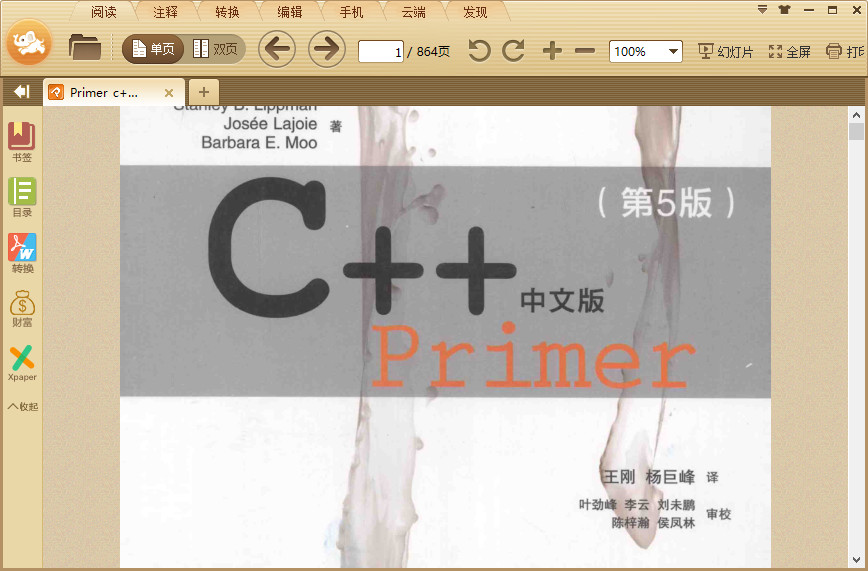Screen dimensions: 868x571
Task: Open the 发现 tab
Action: [476, 12]
